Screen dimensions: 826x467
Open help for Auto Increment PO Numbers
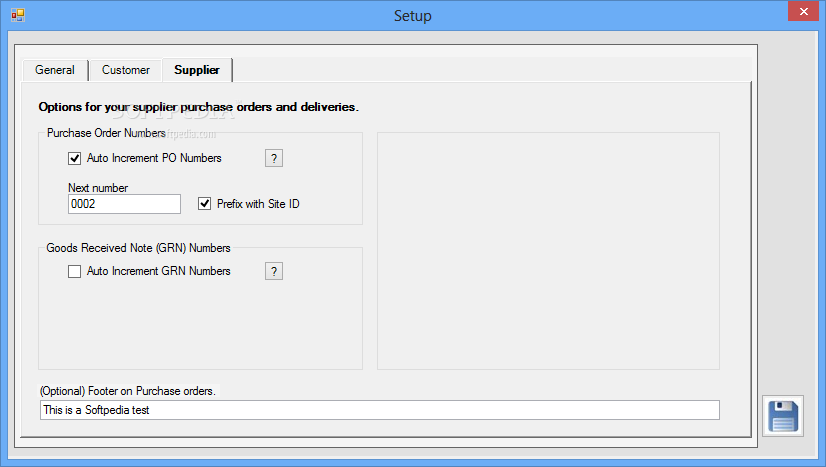pos(274,158)
